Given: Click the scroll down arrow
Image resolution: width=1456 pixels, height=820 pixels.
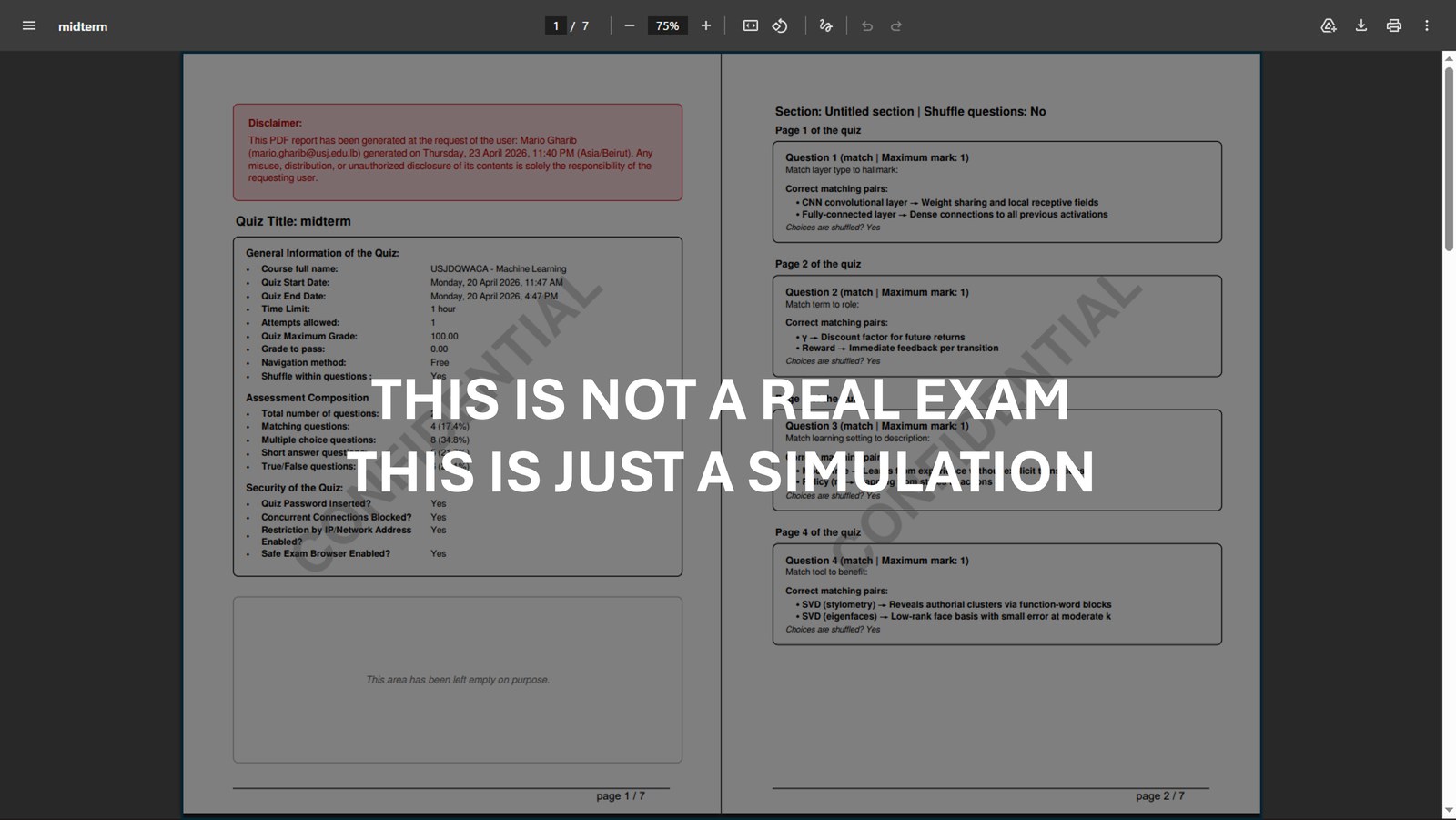Looking at the screenshot, I should point(1449,811).
